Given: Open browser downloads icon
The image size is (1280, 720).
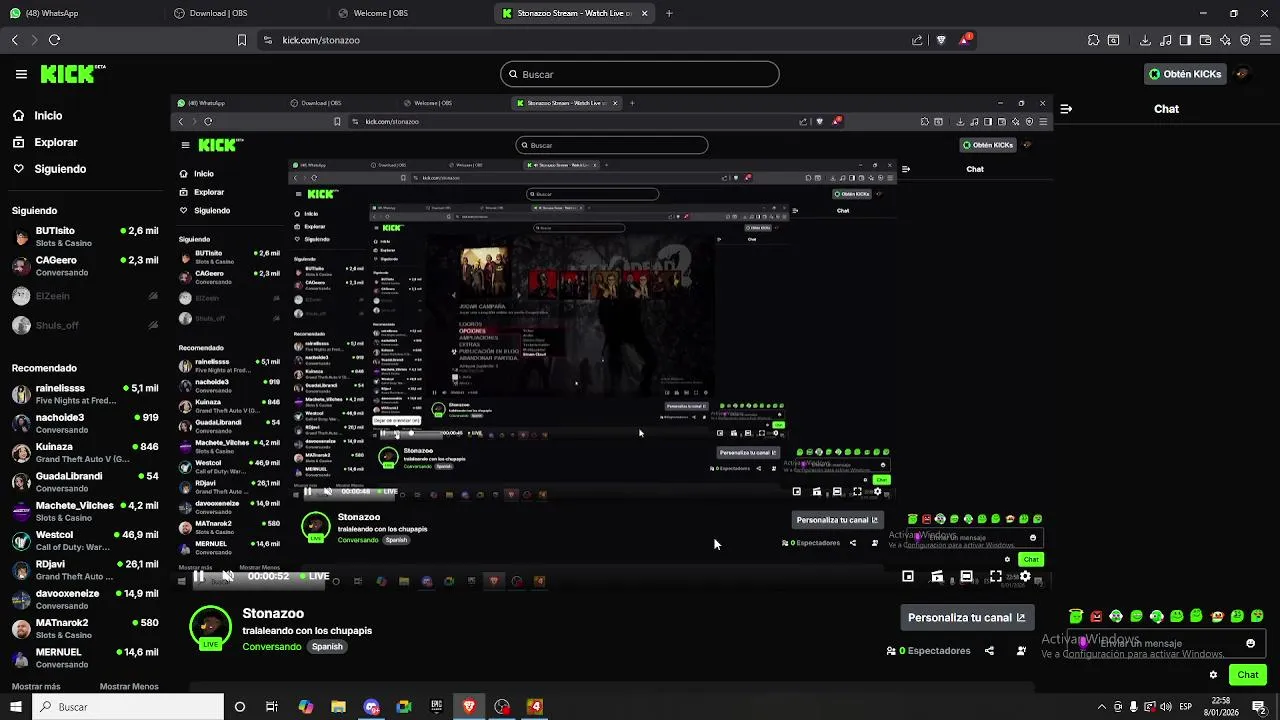Looking at the screenshot, I should pyautogui.click(x=1145, y=40).
